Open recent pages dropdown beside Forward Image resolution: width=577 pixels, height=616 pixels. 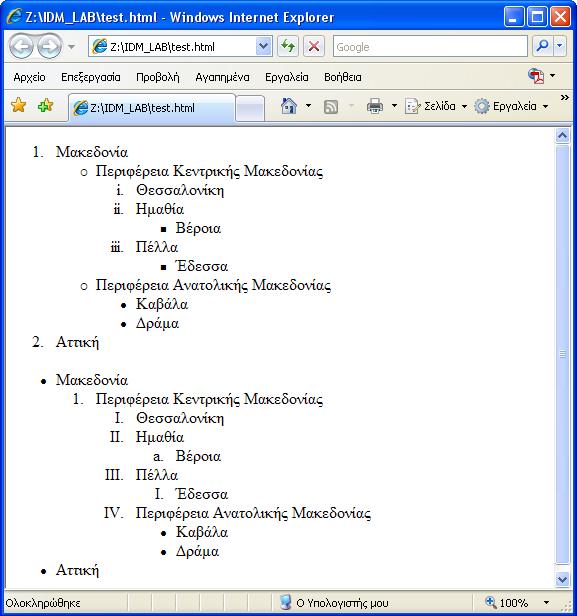coord(71,47)
